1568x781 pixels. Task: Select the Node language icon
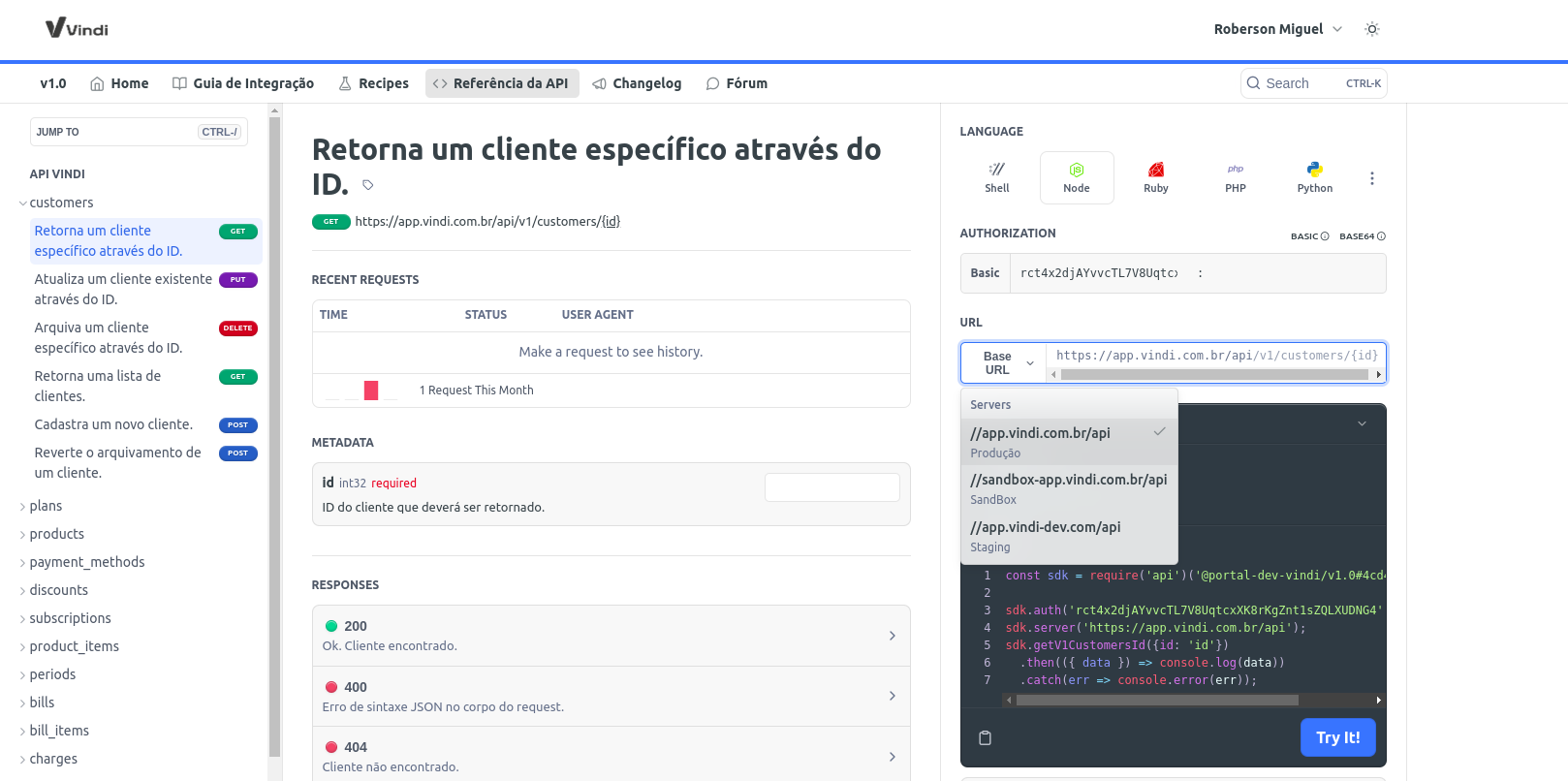(x=1077, y=177)
